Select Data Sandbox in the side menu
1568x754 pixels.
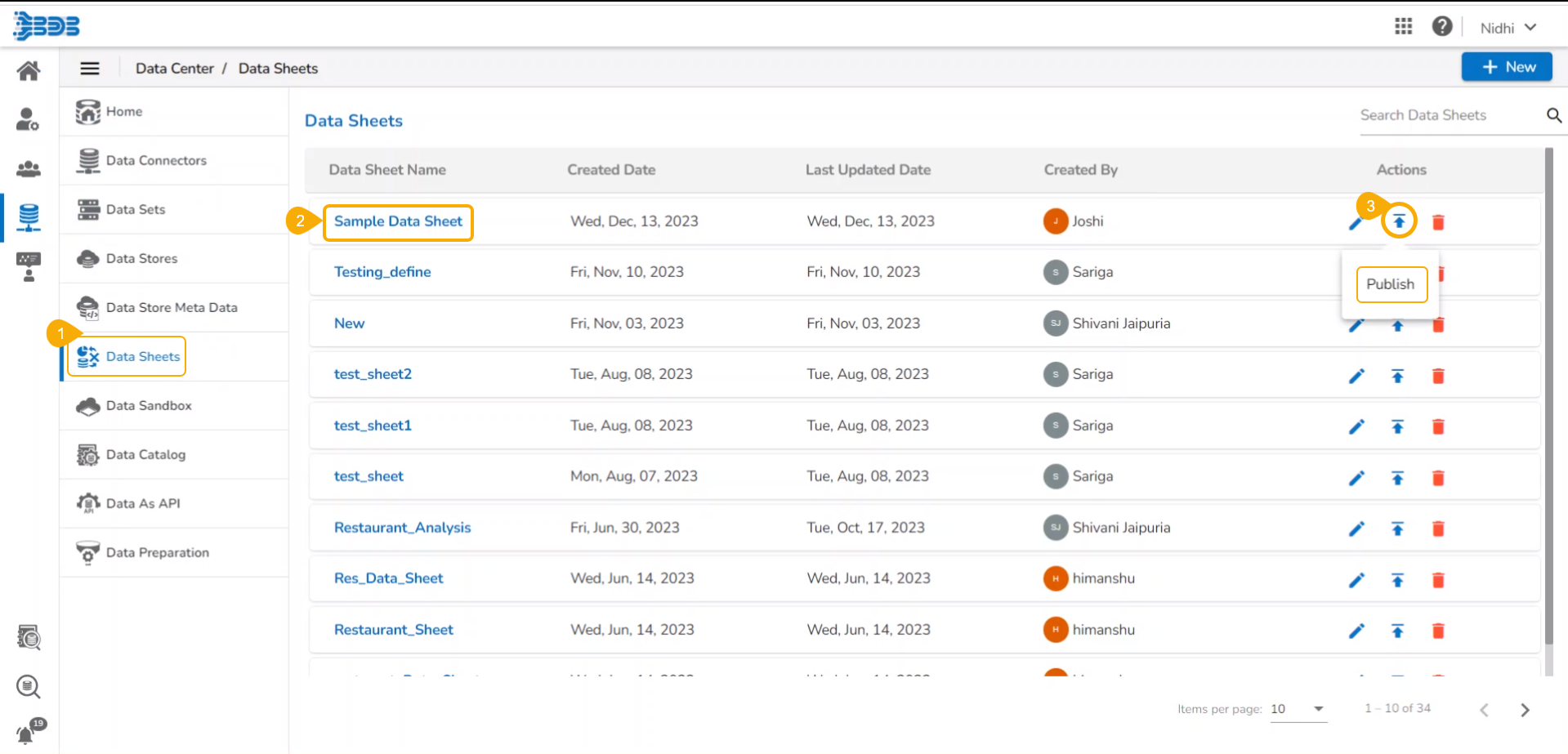[149, 406]
